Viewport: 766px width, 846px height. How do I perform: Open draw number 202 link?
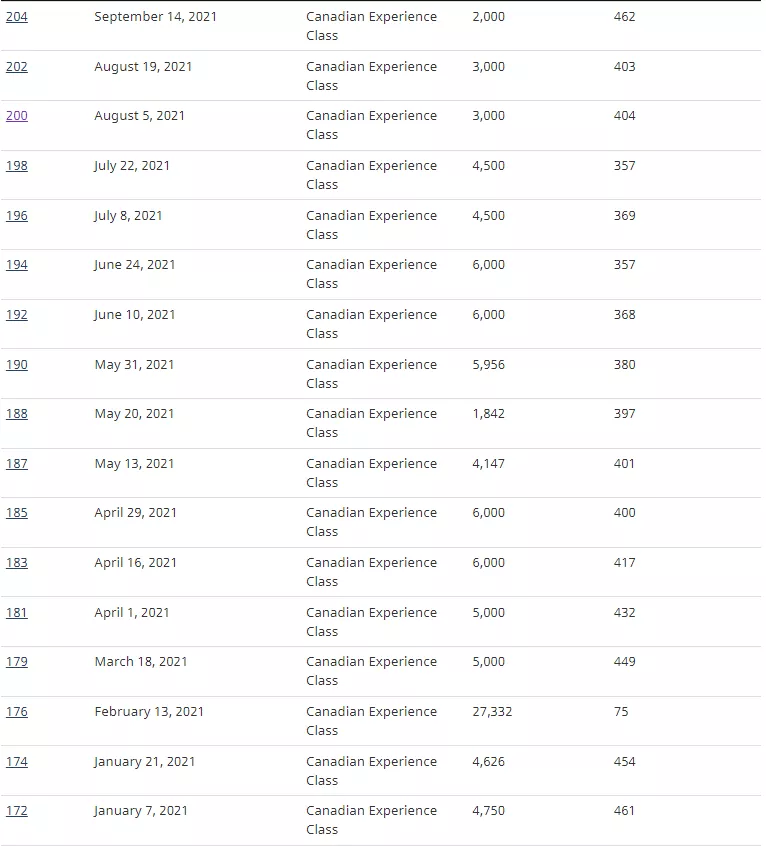tap(17, 67)
